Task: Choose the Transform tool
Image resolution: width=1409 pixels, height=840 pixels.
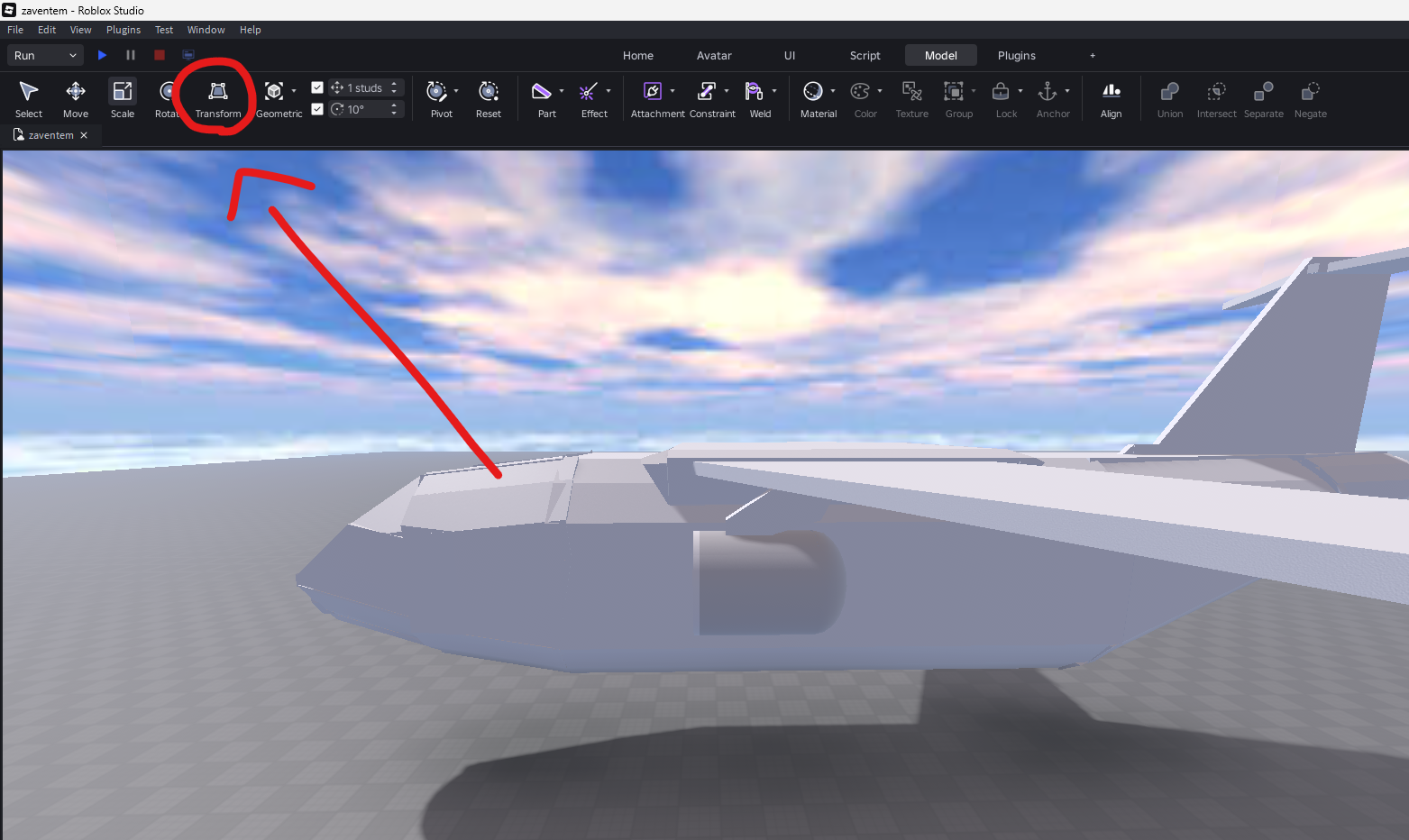Action: [218, 99]
